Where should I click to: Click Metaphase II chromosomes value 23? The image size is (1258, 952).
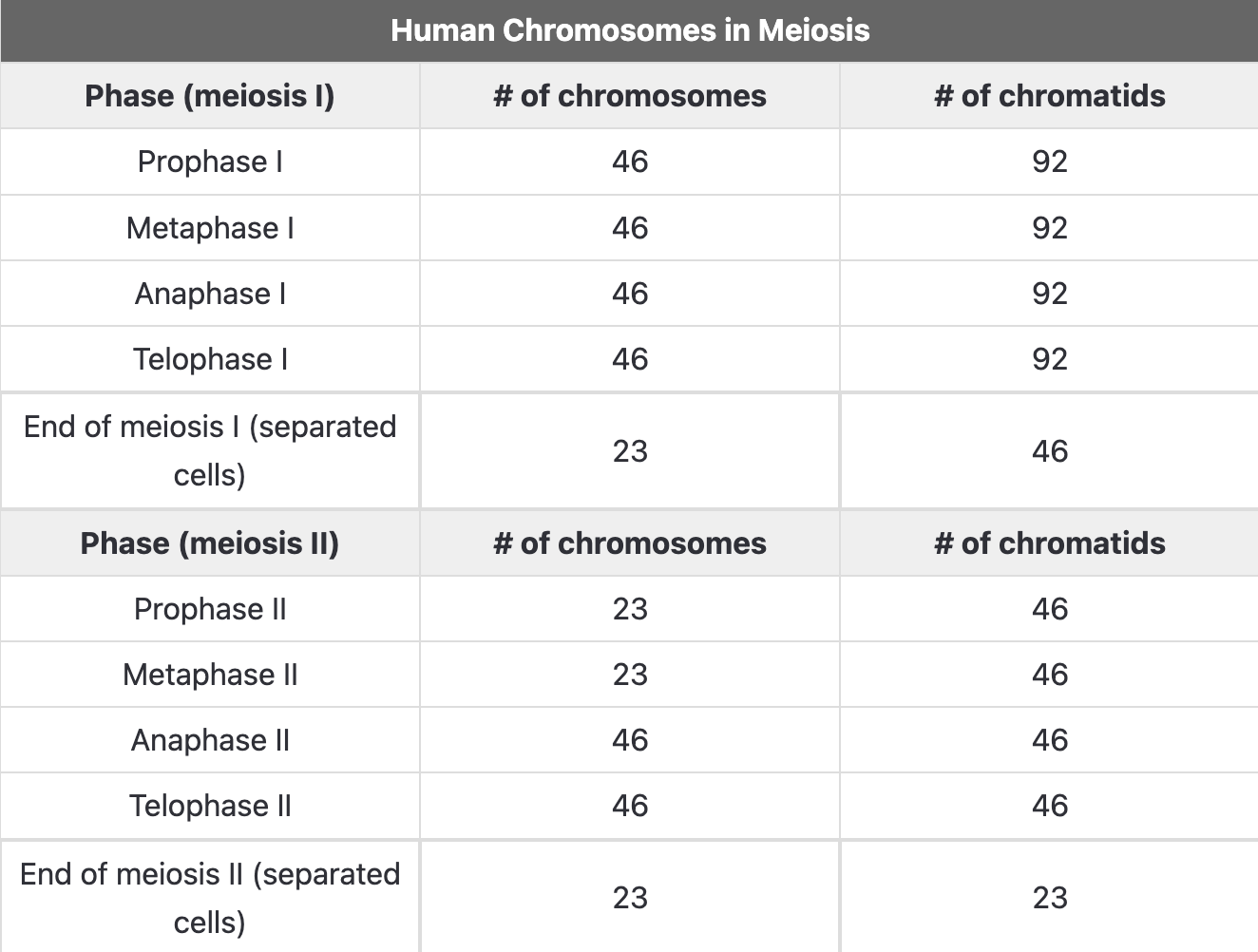[x=630, y=675]
